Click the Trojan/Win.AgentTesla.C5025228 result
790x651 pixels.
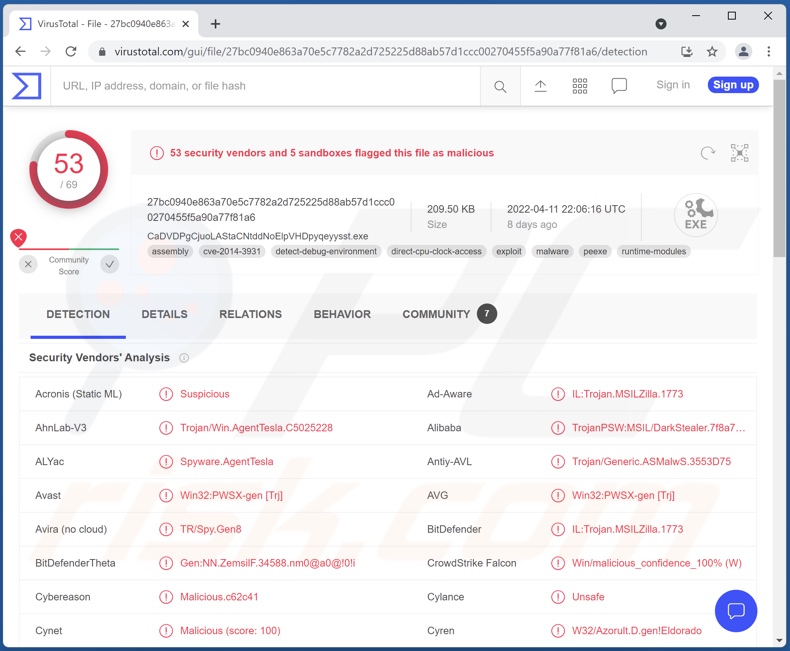[x=256, y=428]
